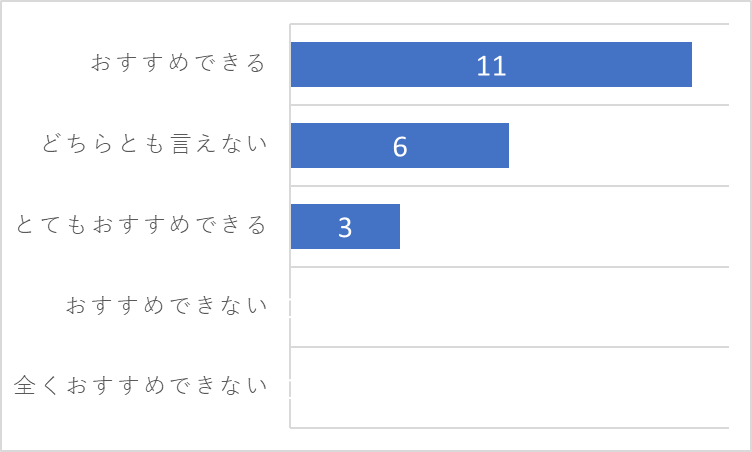Click the data label 11
Viewport: 752px width, 452px height.
[x=491, y=66]
